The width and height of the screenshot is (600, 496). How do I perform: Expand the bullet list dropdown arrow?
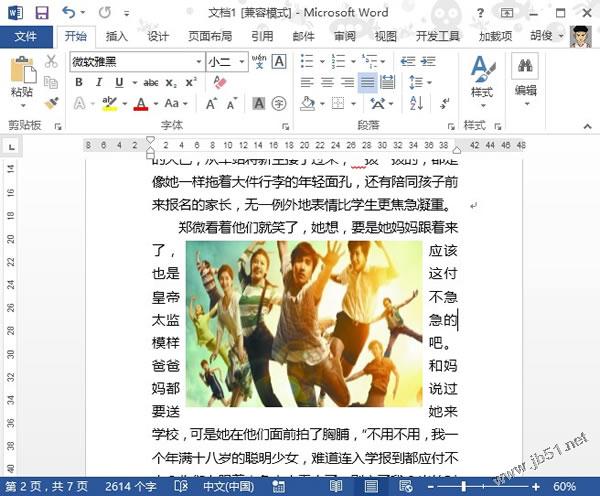[323, 62]
